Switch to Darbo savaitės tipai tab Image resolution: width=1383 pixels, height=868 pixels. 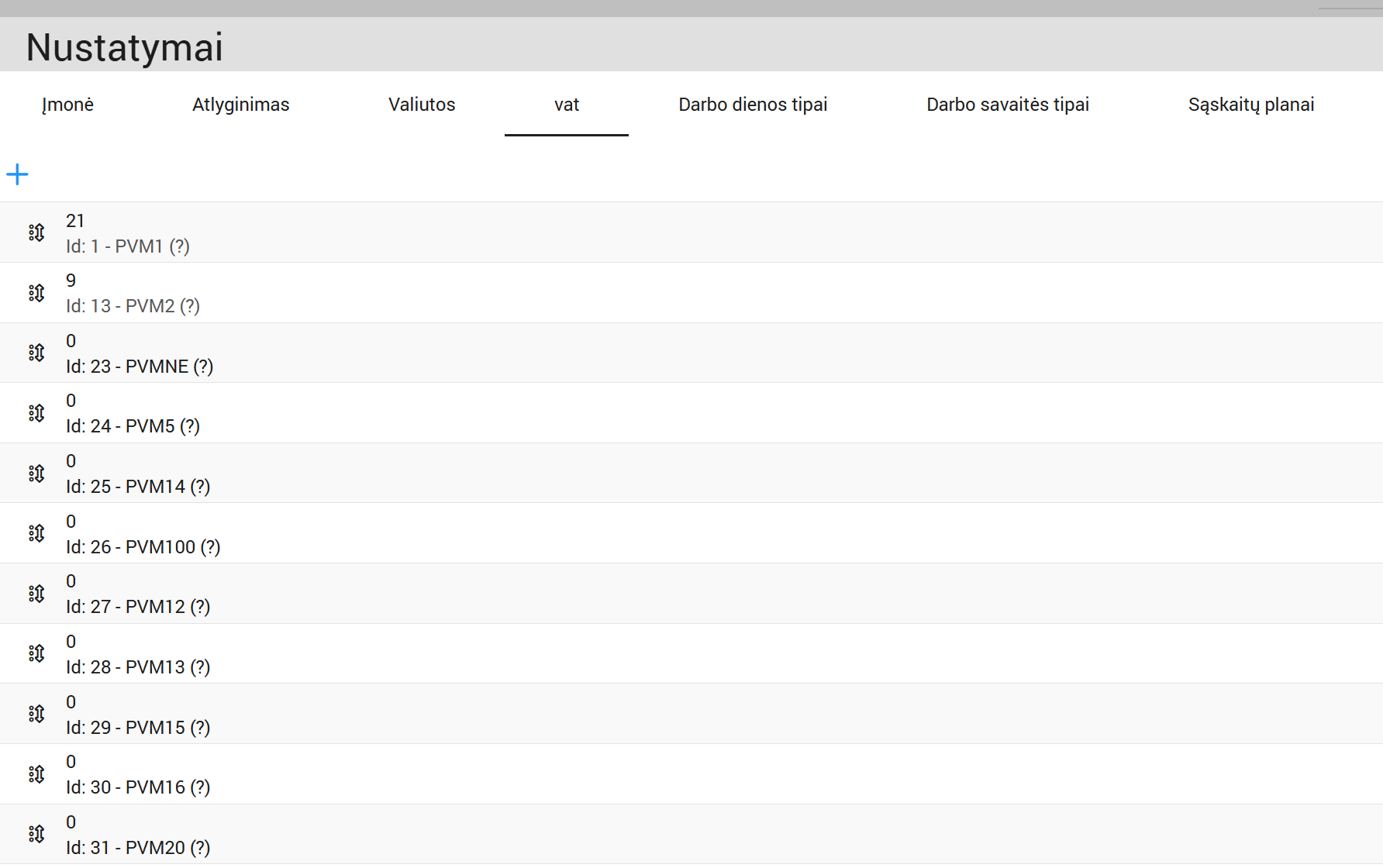(1008, 105)
